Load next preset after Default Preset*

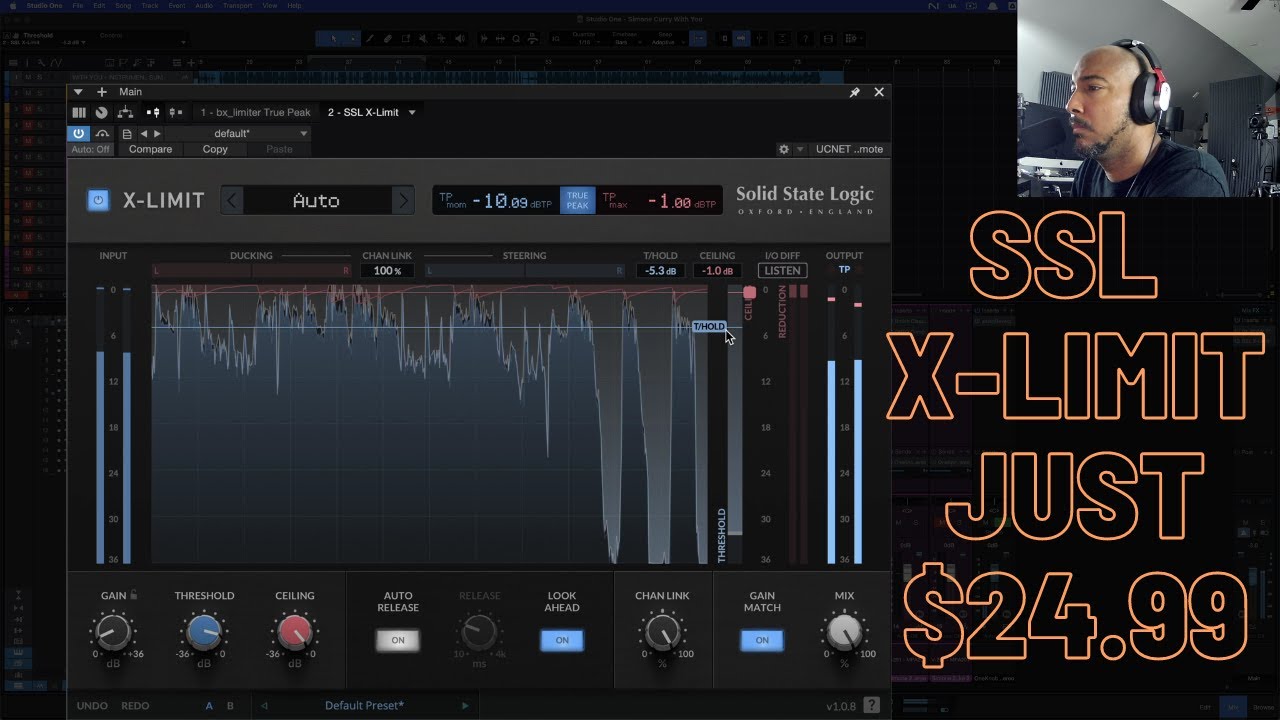tap(465, 706)
